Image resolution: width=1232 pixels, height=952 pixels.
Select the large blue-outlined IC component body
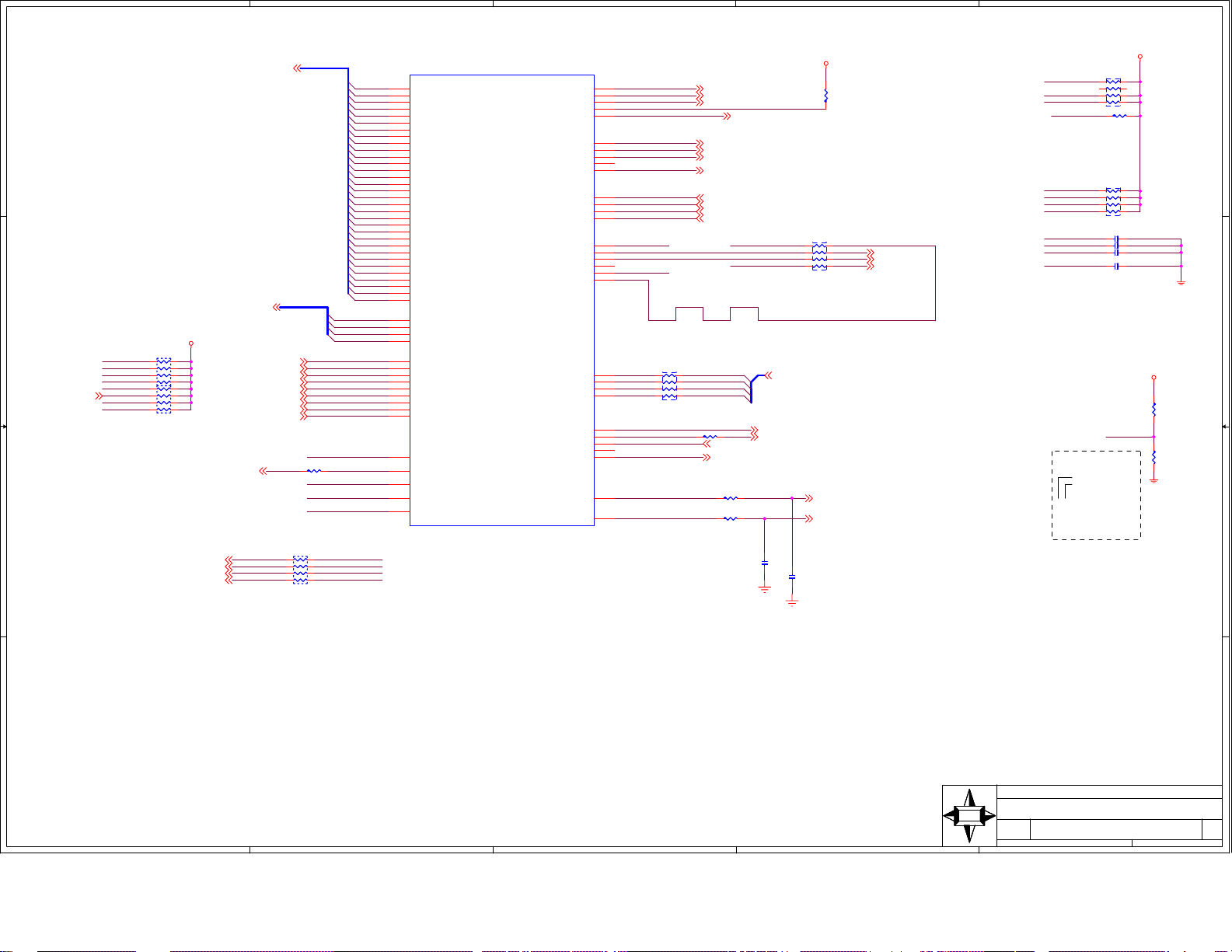(x=502, y=300)
